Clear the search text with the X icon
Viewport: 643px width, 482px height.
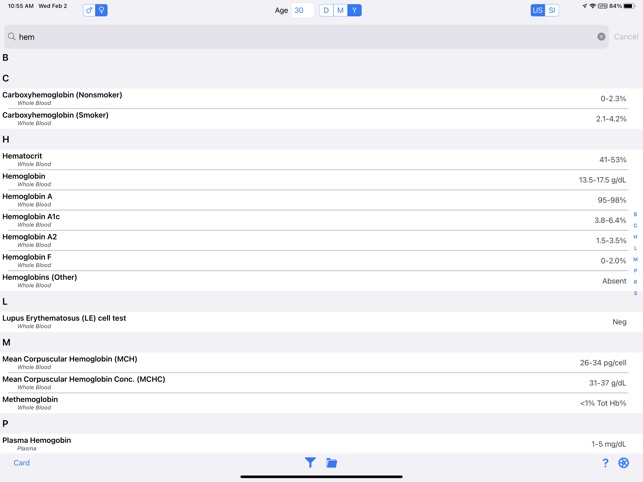coord(601,37)
